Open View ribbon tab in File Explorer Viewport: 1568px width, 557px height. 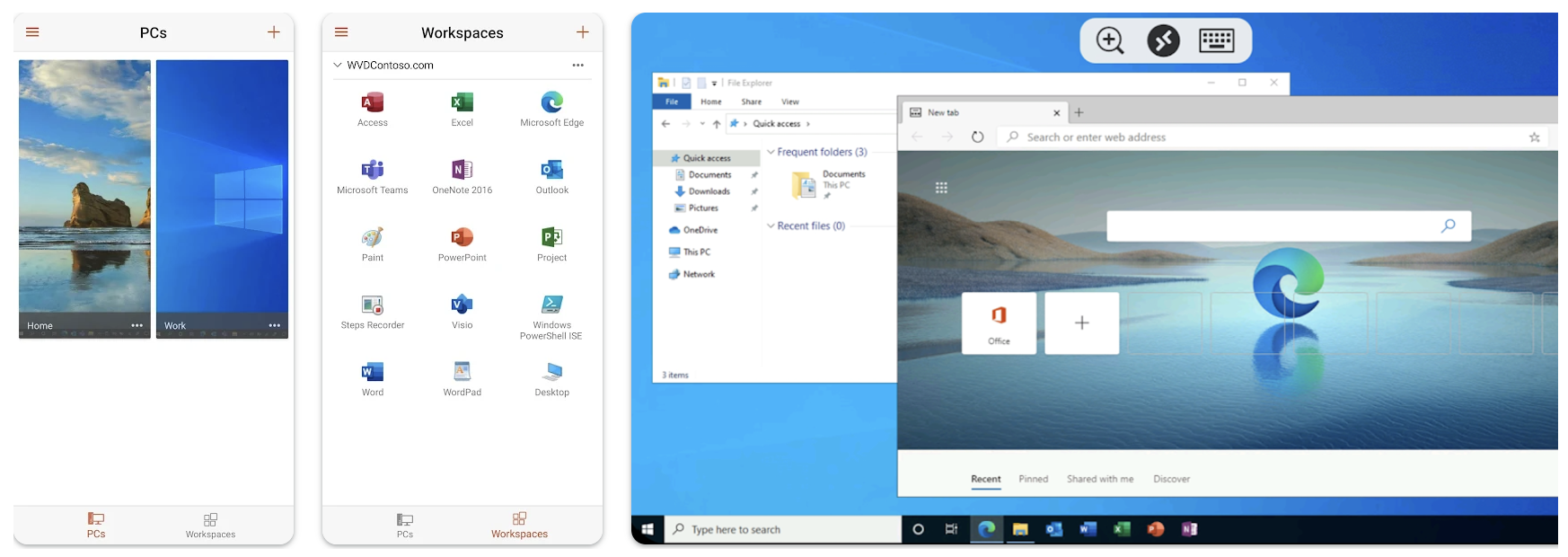[x=790, y=102]
